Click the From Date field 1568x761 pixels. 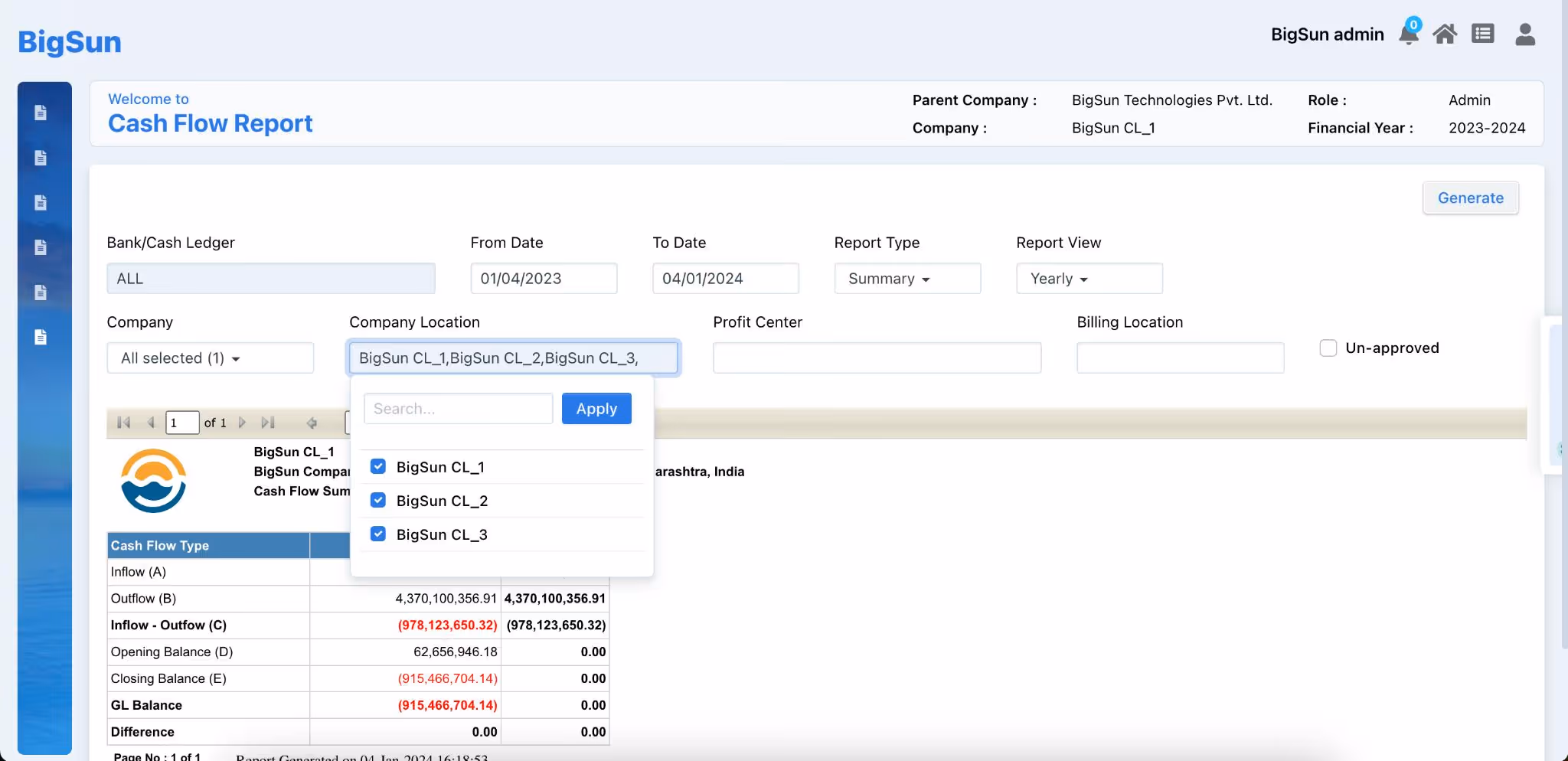[x=544, y=279]
